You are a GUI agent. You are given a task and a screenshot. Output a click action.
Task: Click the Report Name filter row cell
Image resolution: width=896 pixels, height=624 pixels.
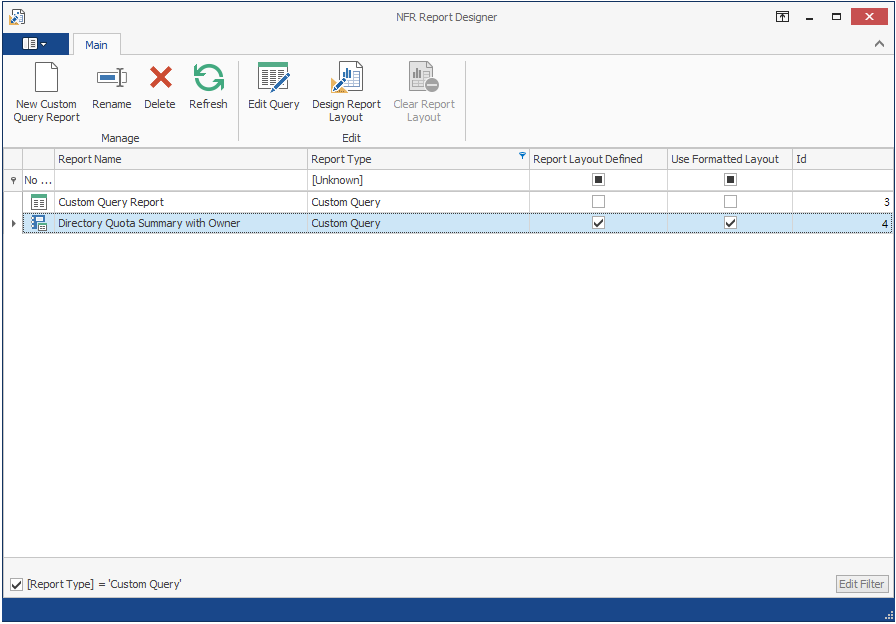point(180,180)
